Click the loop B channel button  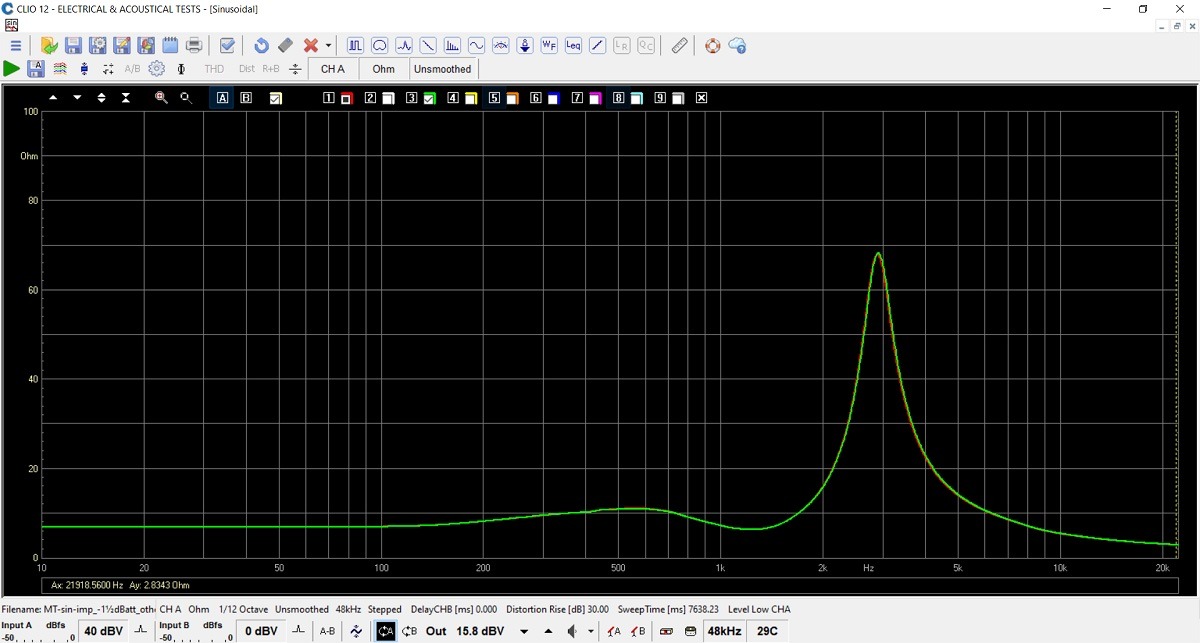coord(409,631)
